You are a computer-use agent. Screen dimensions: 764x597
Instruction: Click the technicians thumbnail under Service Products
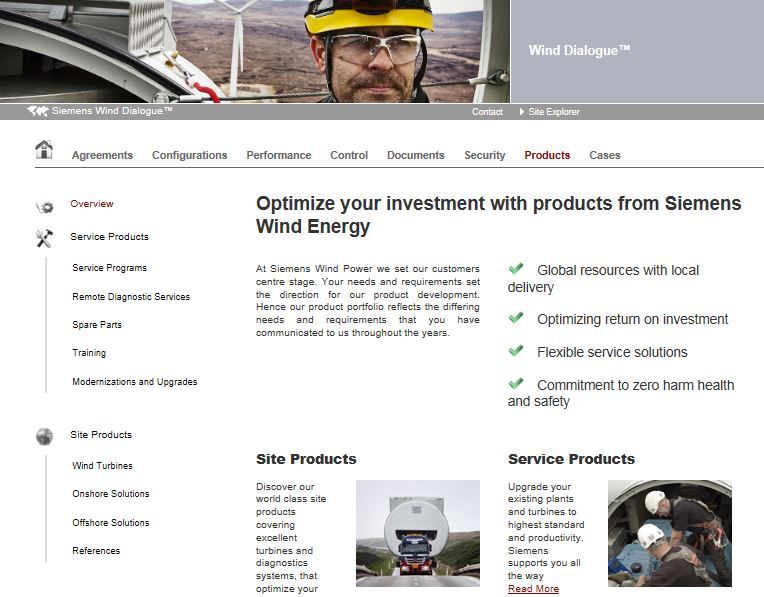670,533
